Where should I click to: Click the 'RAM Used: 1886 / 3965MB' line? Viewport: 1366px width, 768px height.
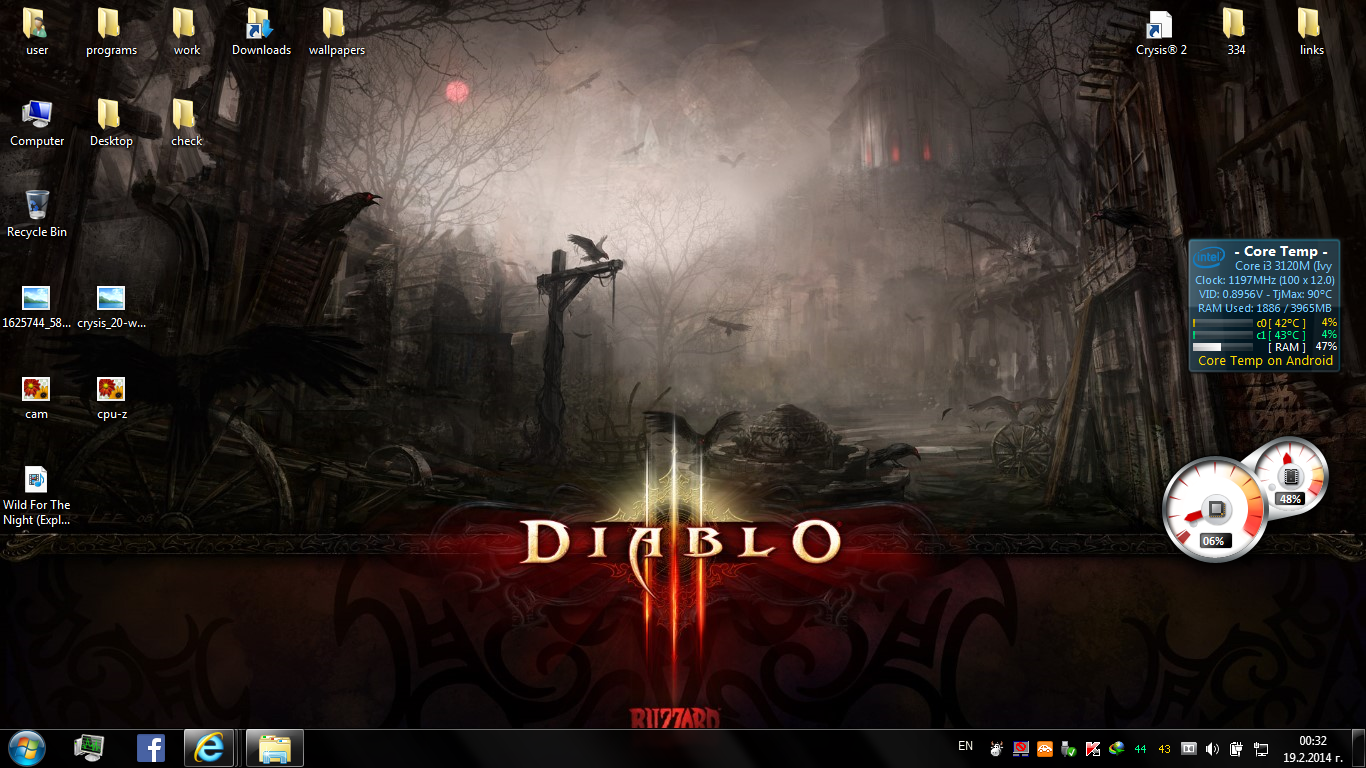1265,308
